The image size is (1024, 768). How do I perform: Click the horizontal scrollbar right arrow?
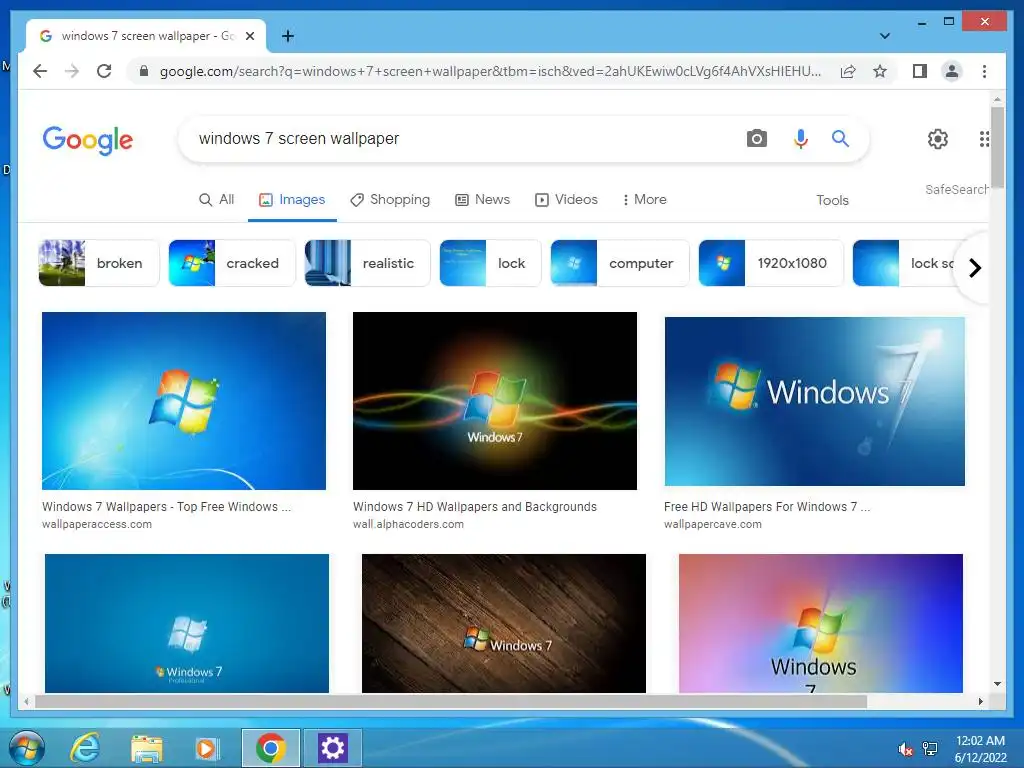click(x=980, y=701)
